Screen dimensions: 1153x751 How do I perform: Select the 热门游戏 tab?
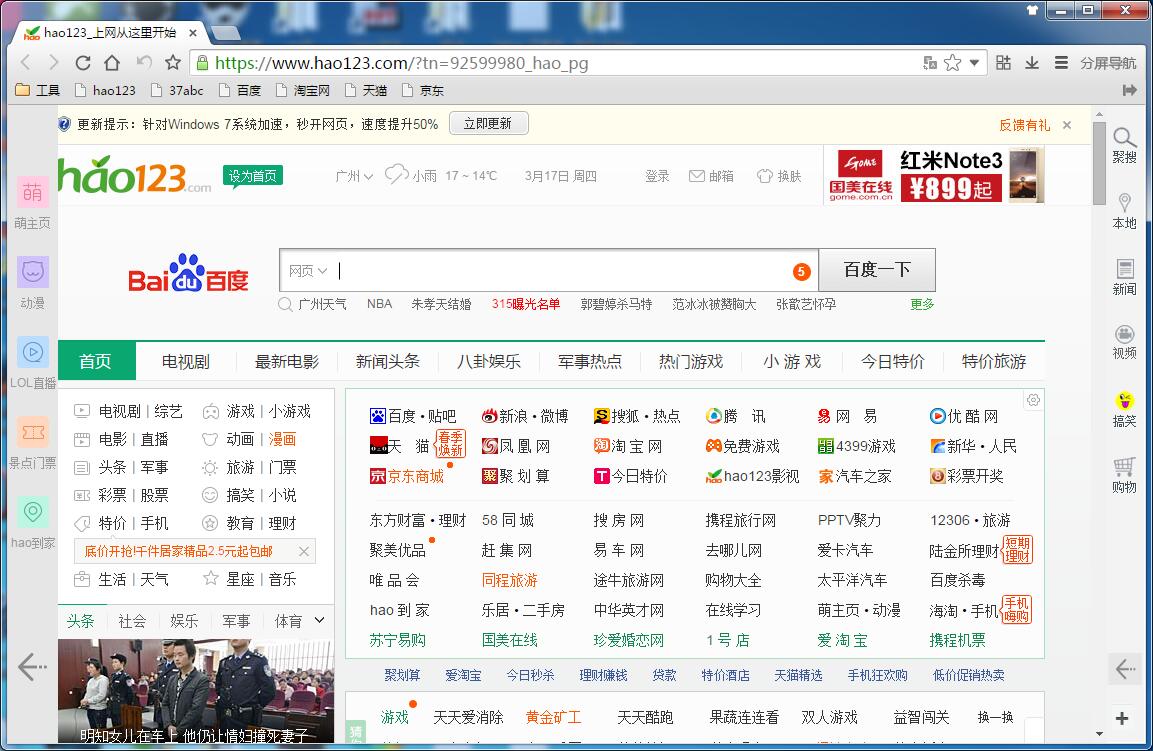pyautogui.click(x=690, y=361)
